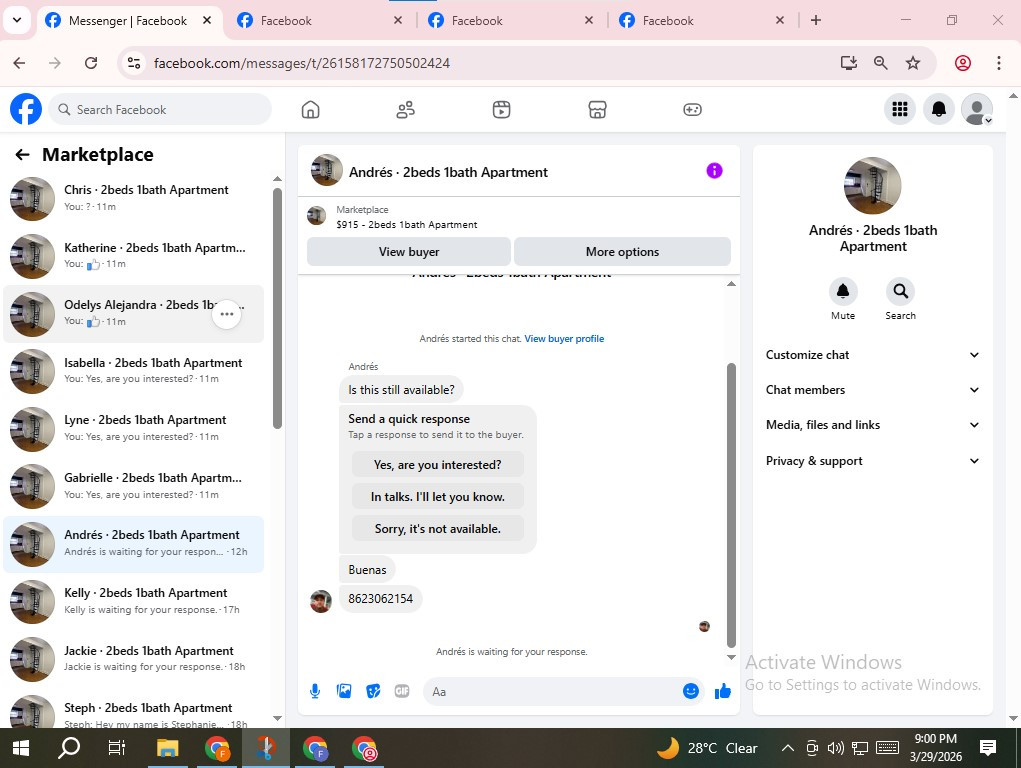Send quick reply 'Yes, are you interested?'
Screen dimensions: 1021x768
pos(438,464)
